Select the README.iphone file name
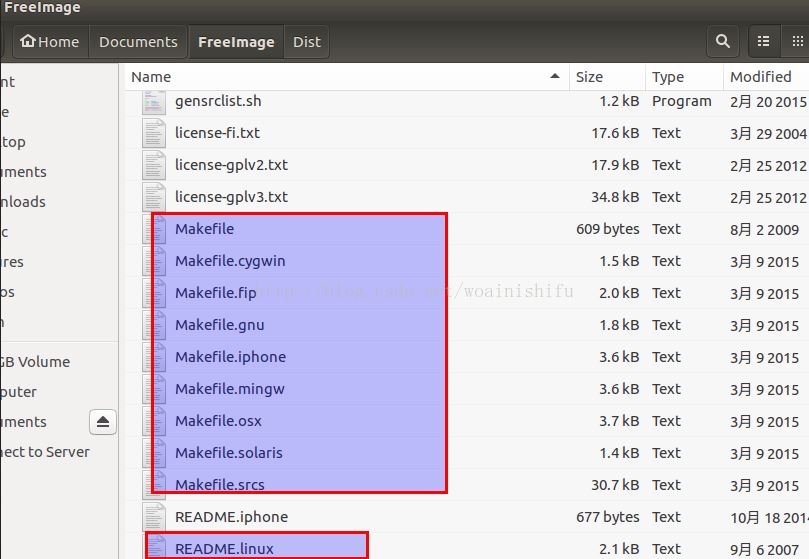 click(232, 517)
